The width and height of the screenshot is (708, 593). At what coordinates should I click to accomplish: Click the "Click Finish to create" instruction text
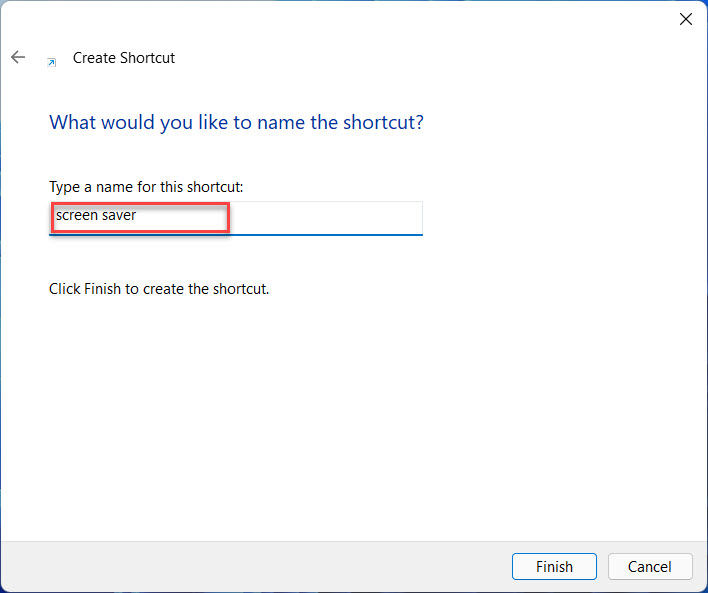[159, 289]
